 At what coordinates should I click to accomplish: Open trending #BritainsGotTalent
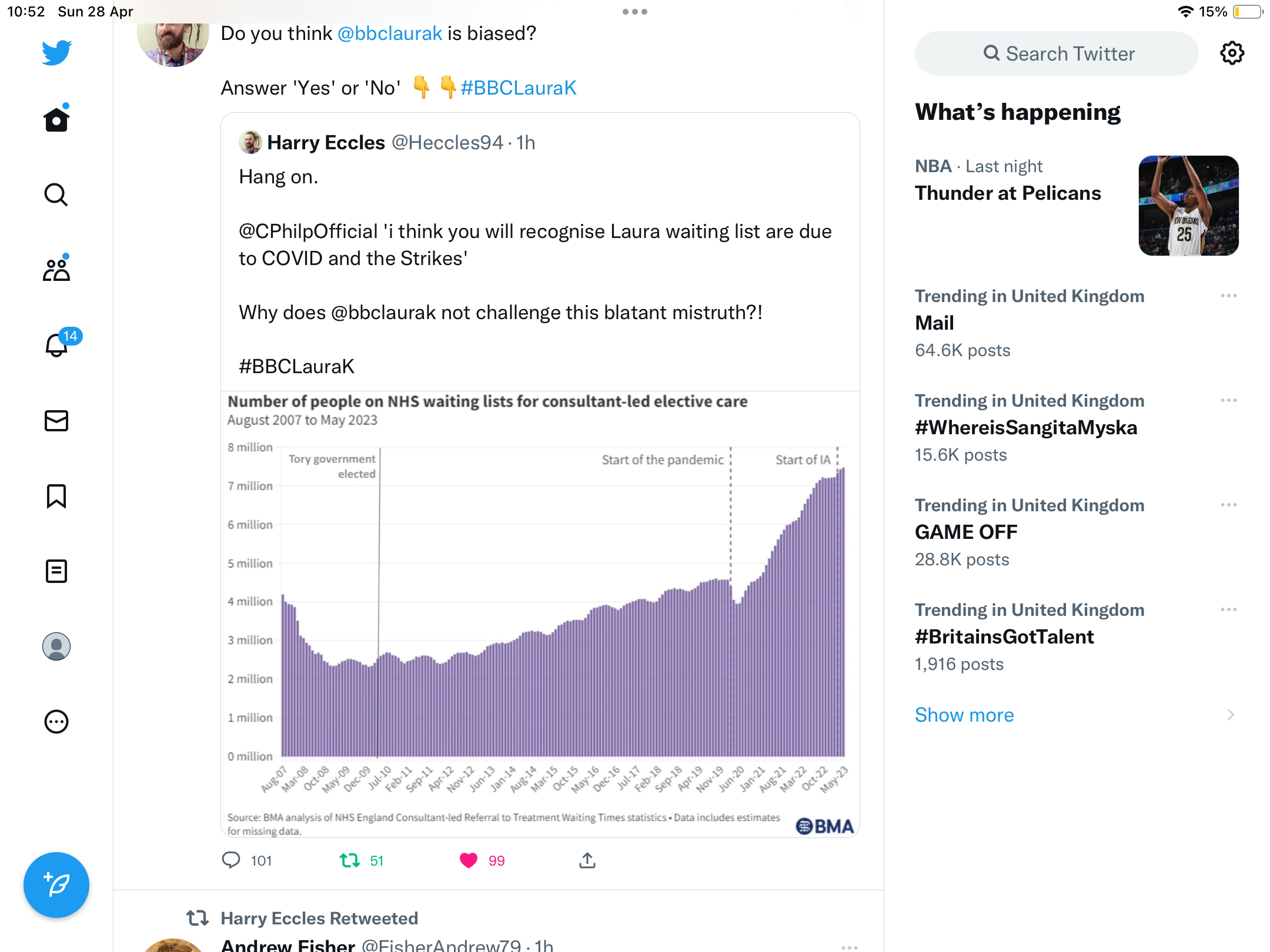point(1004,636)
